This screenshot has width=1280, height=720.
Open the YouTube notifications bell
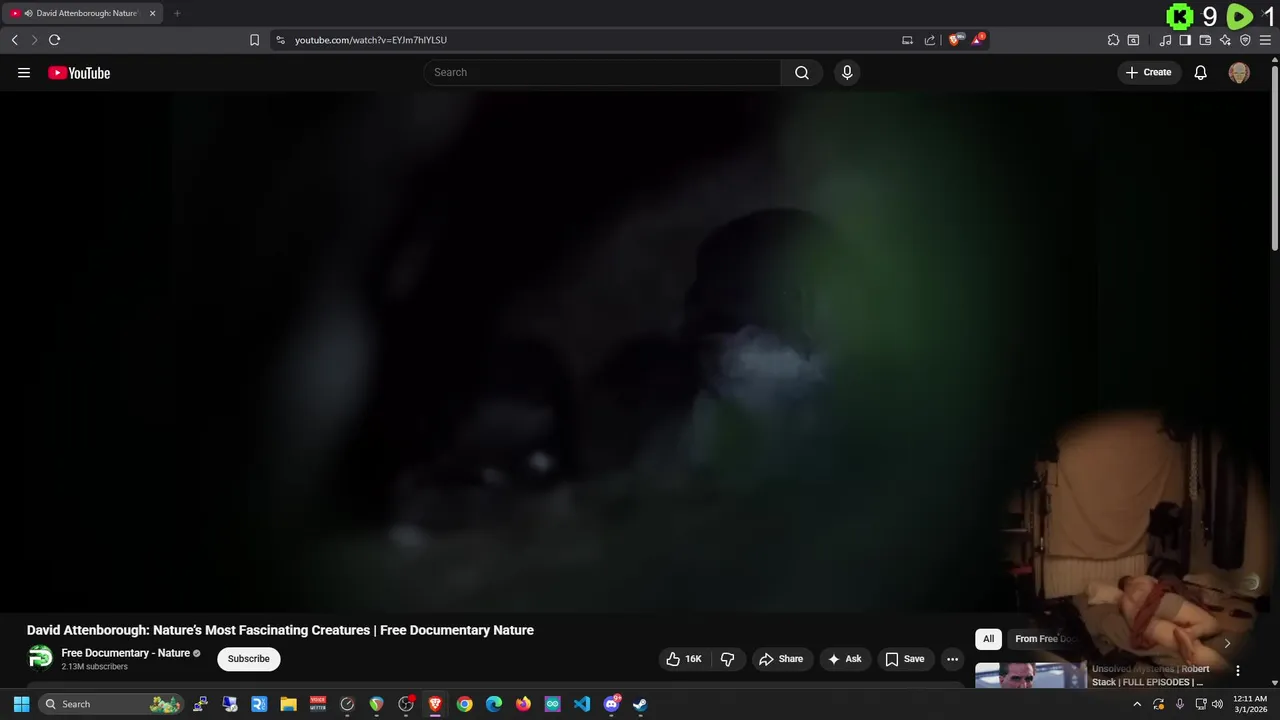point(1201,72)
